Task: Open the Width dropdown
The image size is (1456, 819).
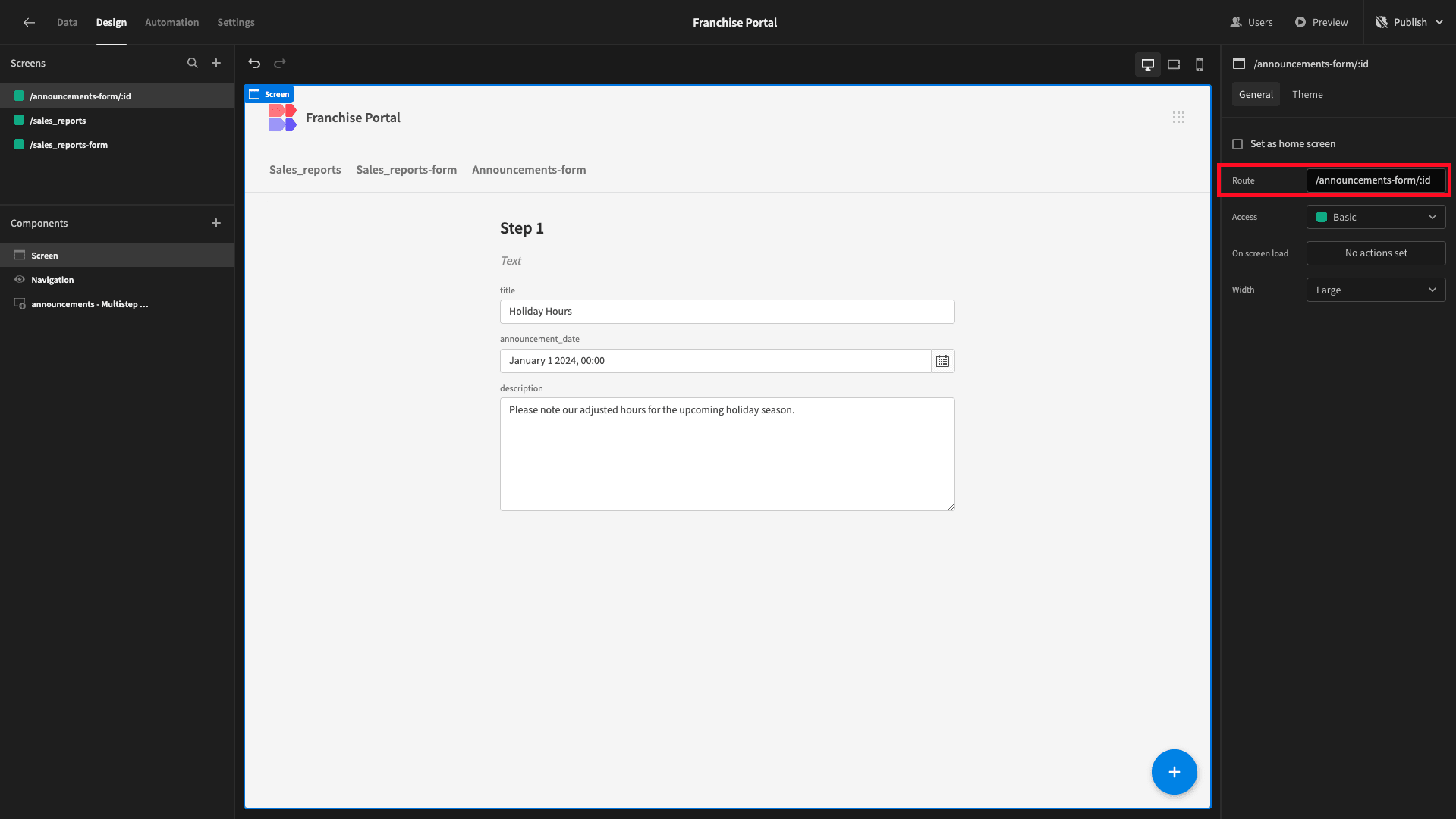Action: (1376, 290)
